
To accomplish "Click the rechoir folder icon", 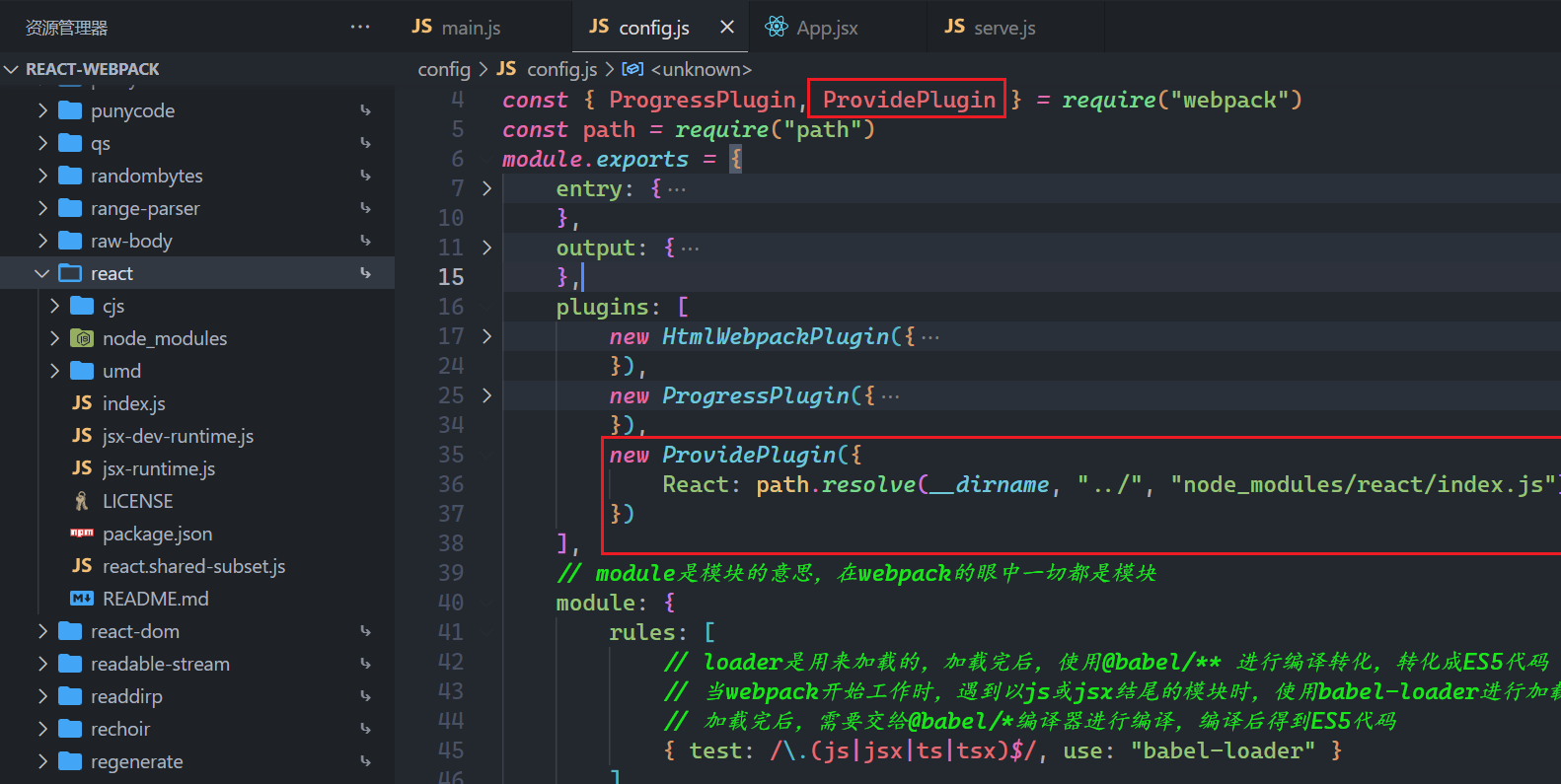I will point(70,729).
